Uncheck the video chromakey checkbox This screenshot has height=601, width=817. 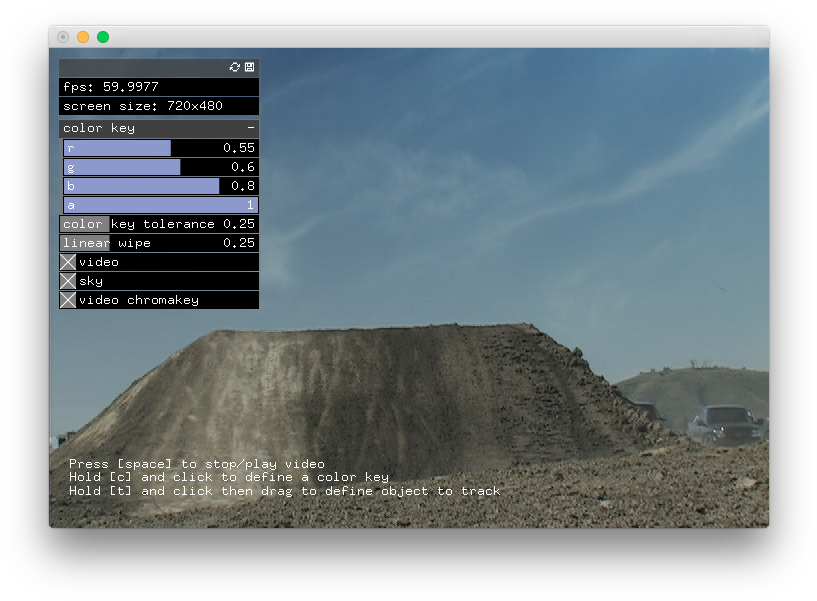pyautogui.click(x=68, y=300)
